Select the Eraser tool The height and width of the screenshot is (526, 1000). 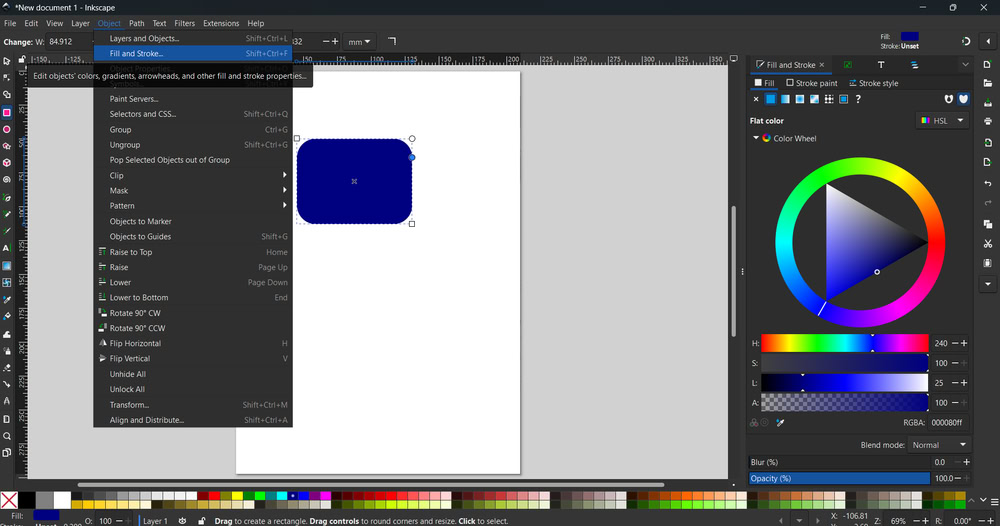6,368
